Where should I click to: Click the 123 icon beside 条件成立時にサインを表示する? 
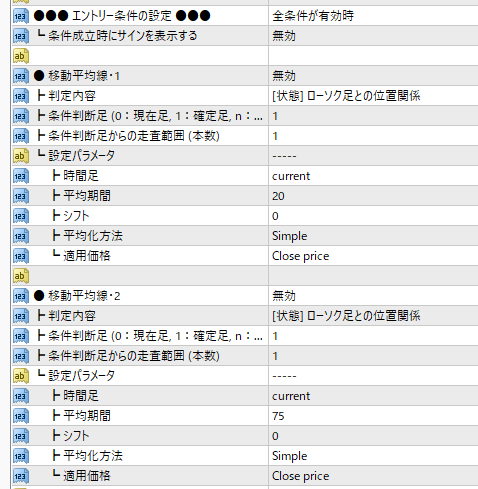coord(21,36)
